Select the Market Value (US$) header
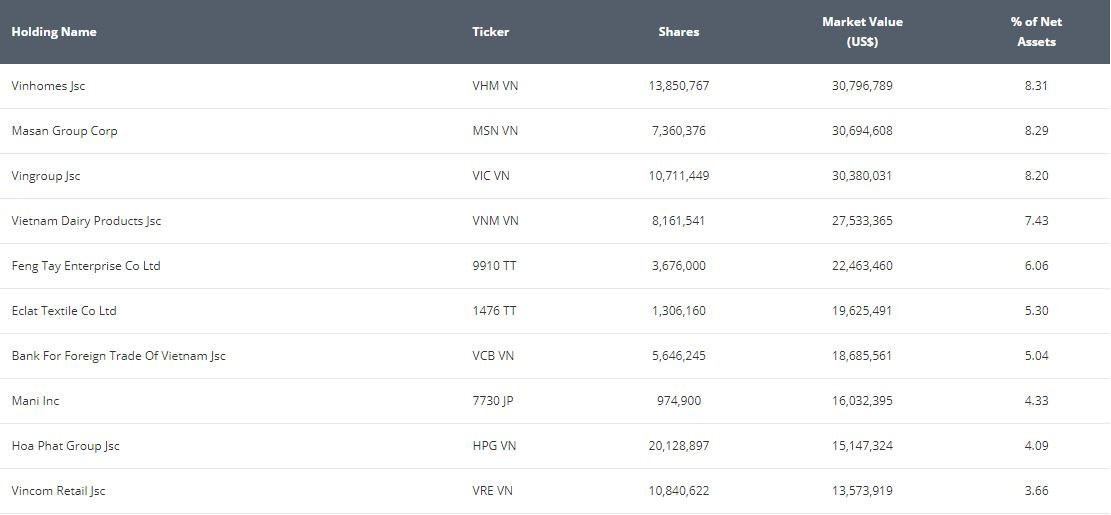The height and width of the screenshot is (515, 1111). [862, 32]
